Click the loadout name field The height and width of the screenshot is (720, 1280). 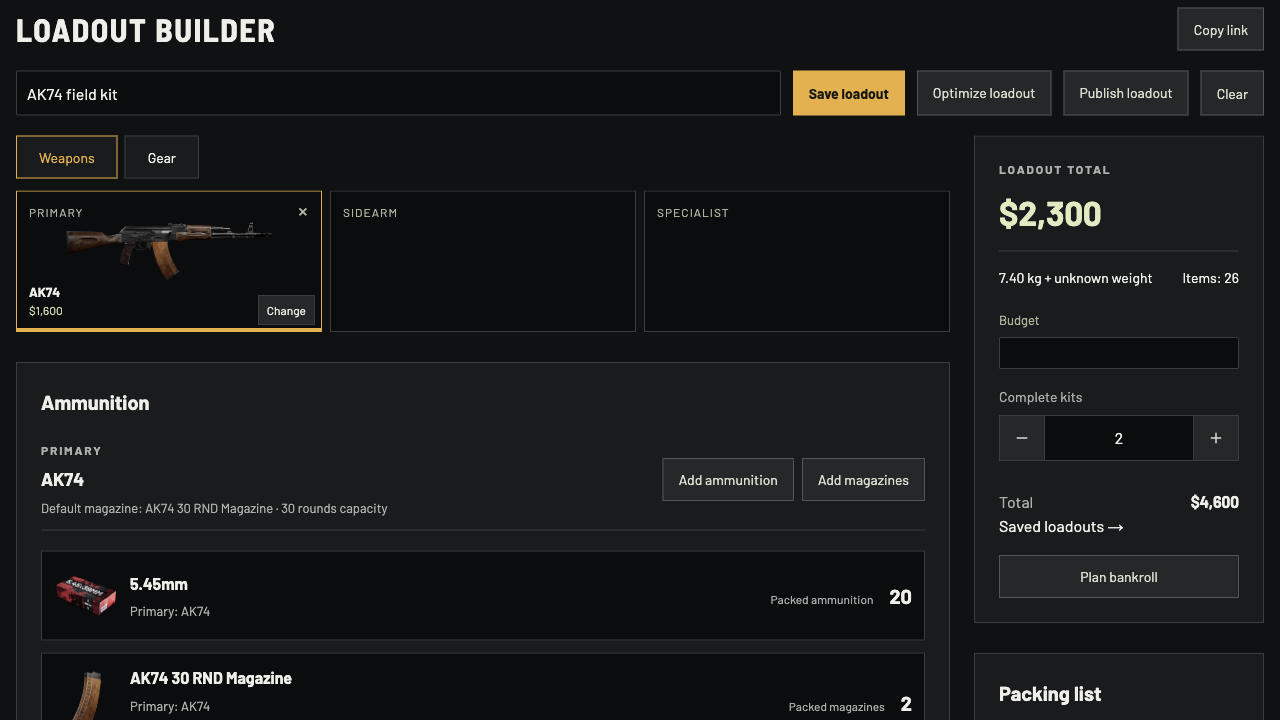click(x=398, y=93)
